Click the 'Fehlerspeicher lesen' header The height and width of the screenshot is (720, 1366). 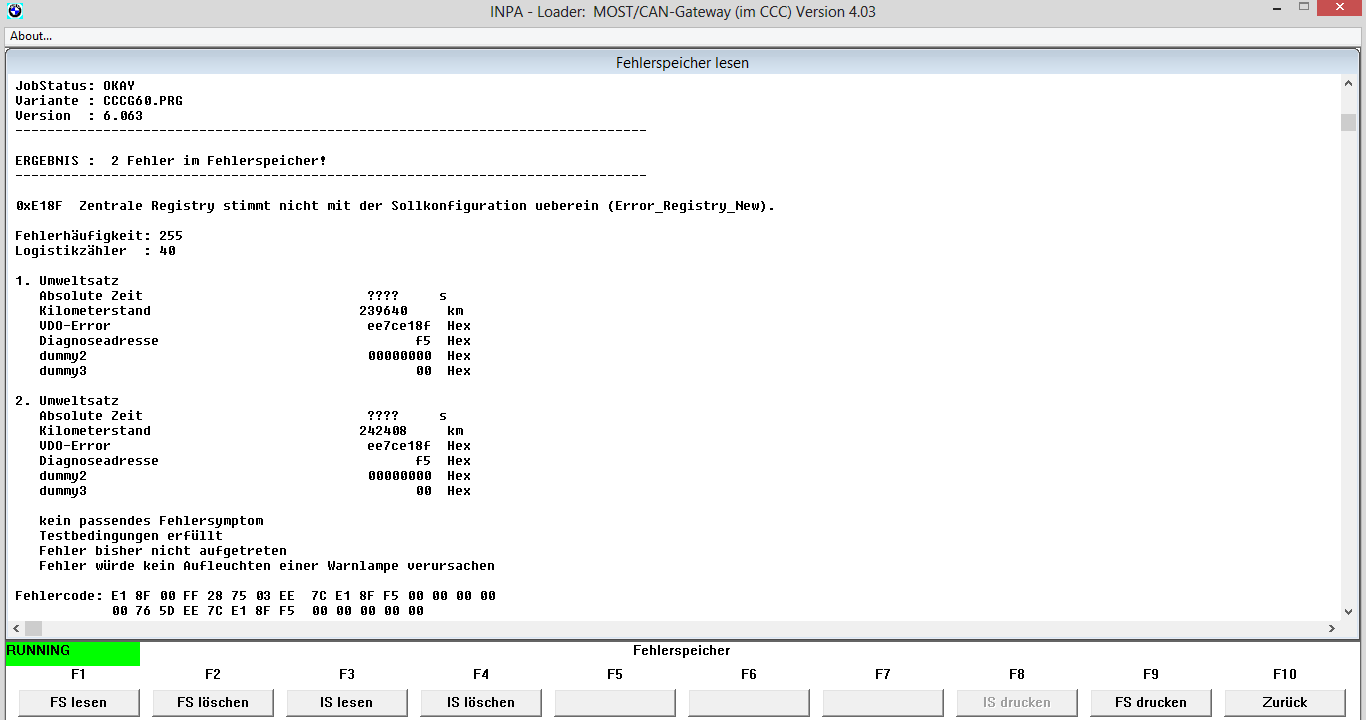coord(682,63)
